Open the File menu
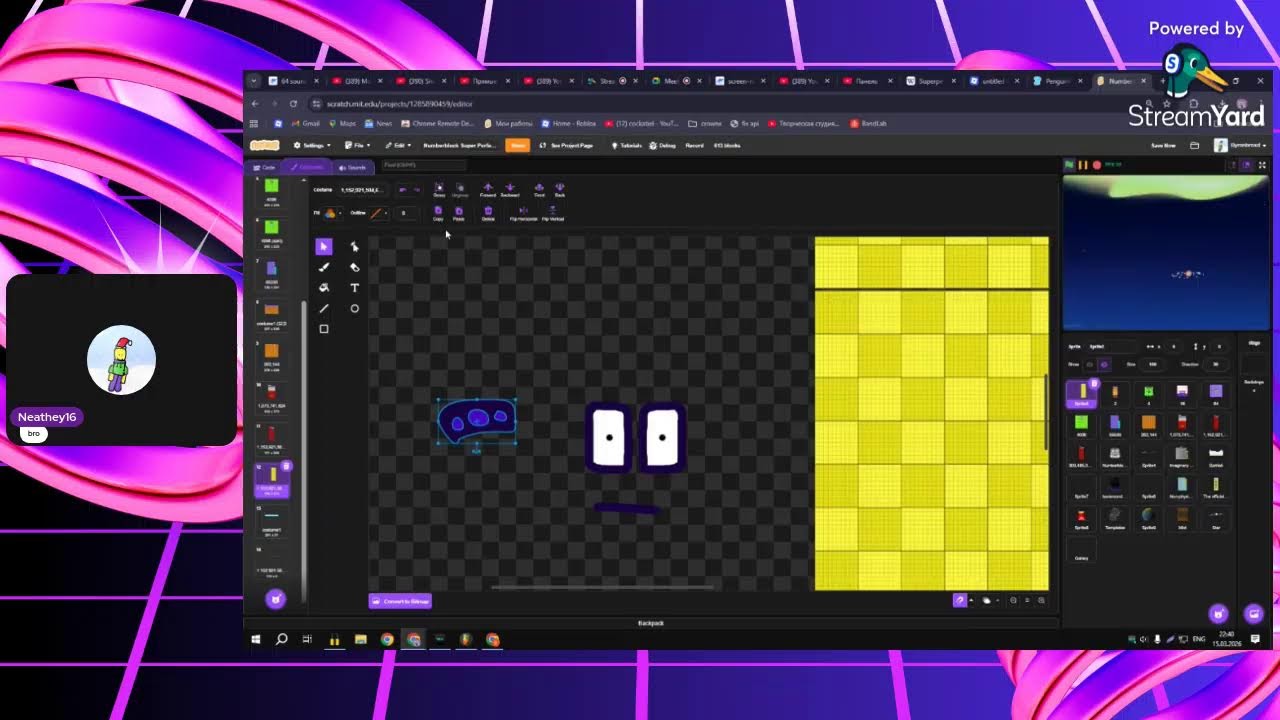The width and height of the screenshot is (1280, 720). pyautogui.click(x=357, y=145)
